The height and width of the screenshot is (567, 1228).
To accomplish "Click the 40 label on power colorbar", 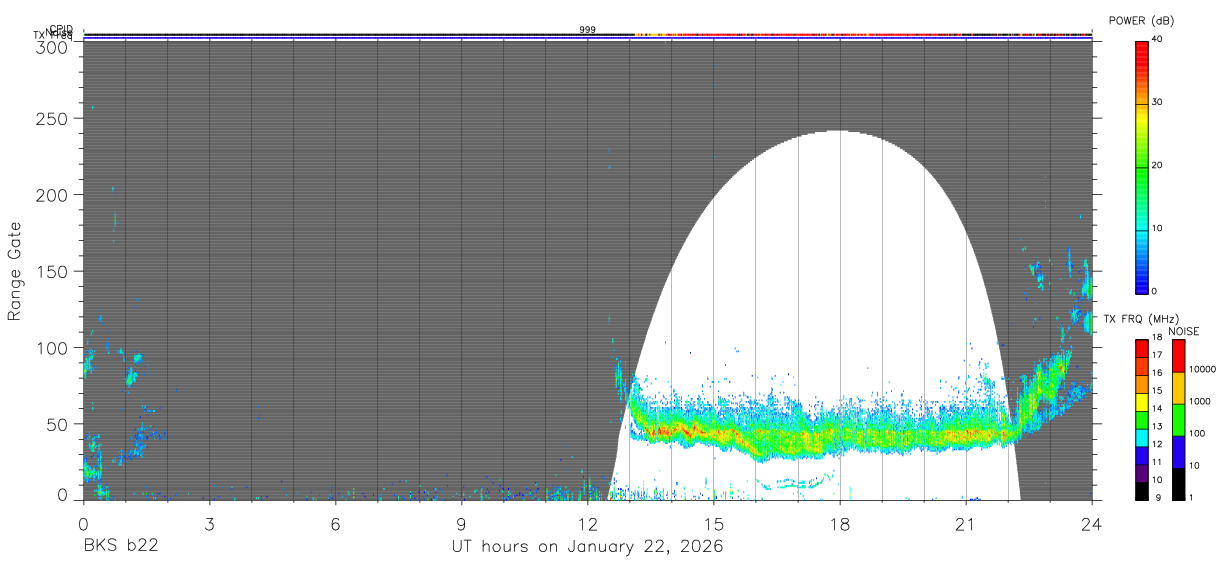I will (1158, 39).
